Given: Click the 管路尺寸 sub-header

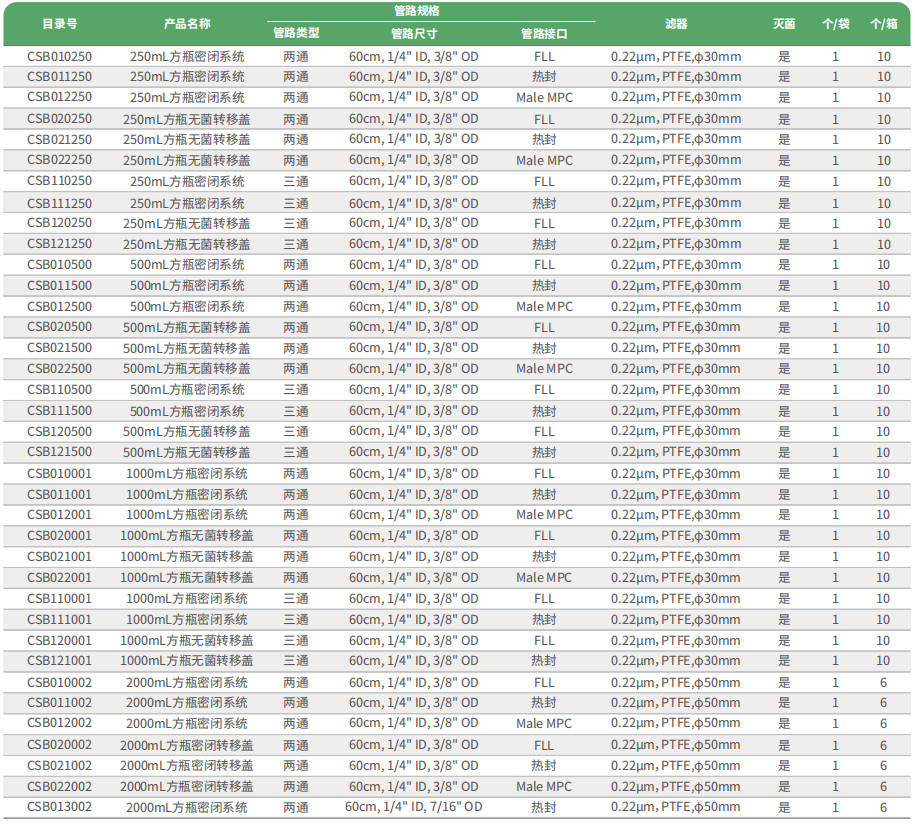Looking at the screenshot, I should click(x=413, y=33).
